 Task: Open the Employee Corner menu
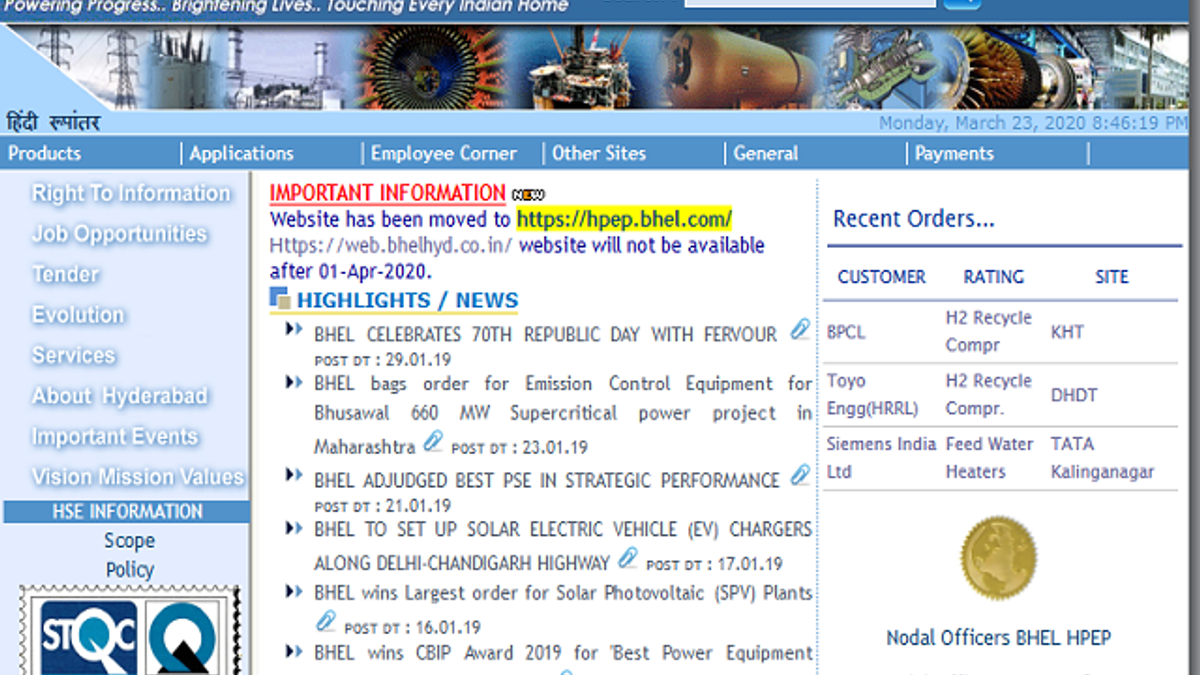point(444,153)
